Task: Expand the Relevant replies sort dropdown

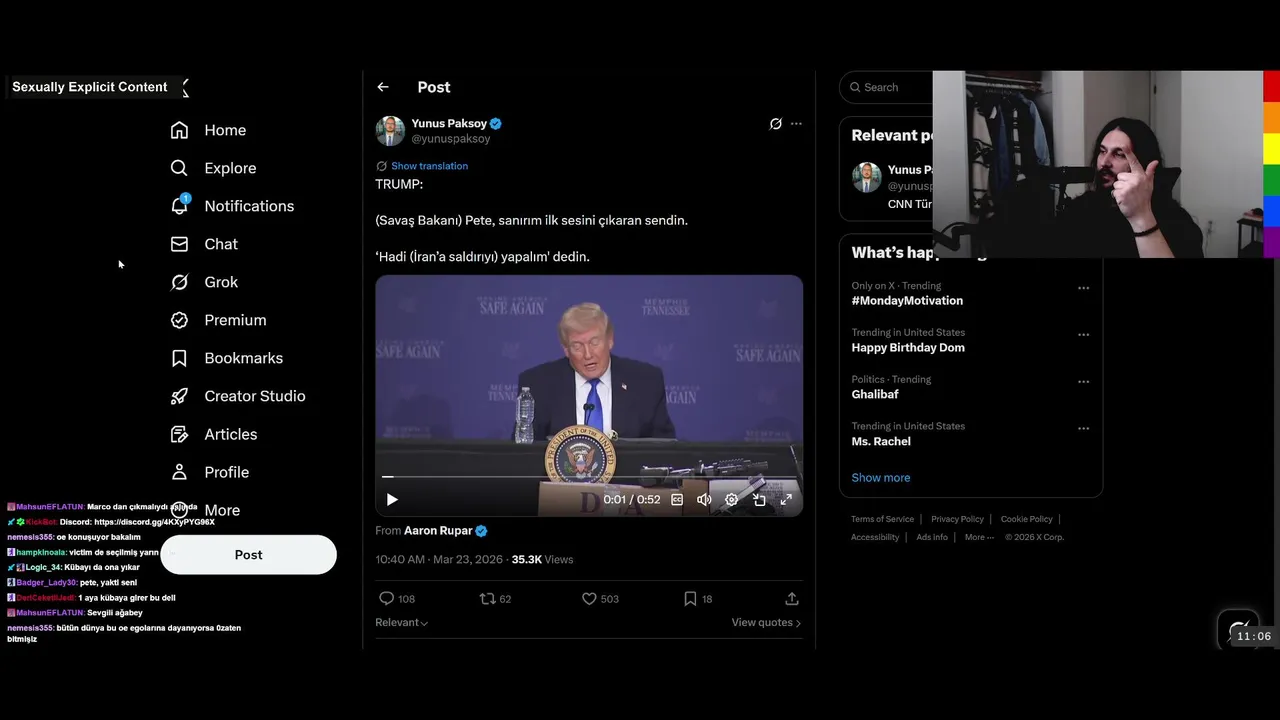Action: [402, 622]
